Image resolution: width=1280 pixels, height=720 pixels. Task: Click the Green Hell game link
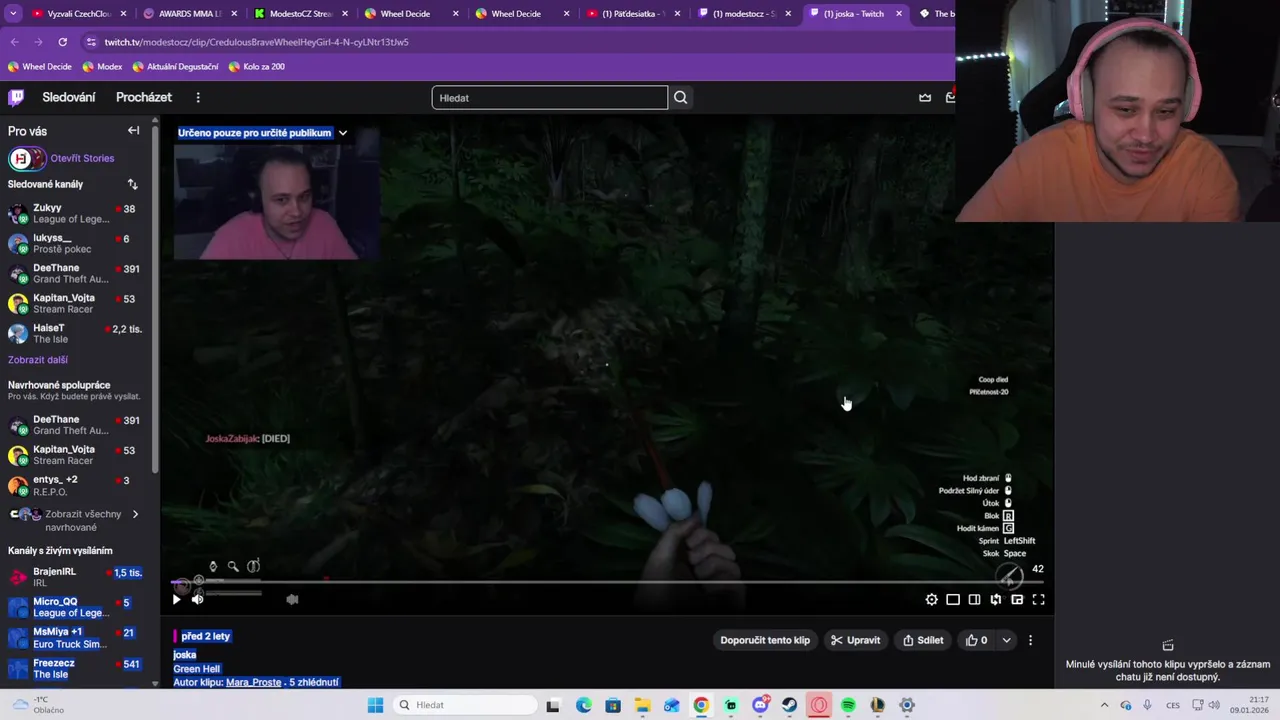click(x=196, y=668)
